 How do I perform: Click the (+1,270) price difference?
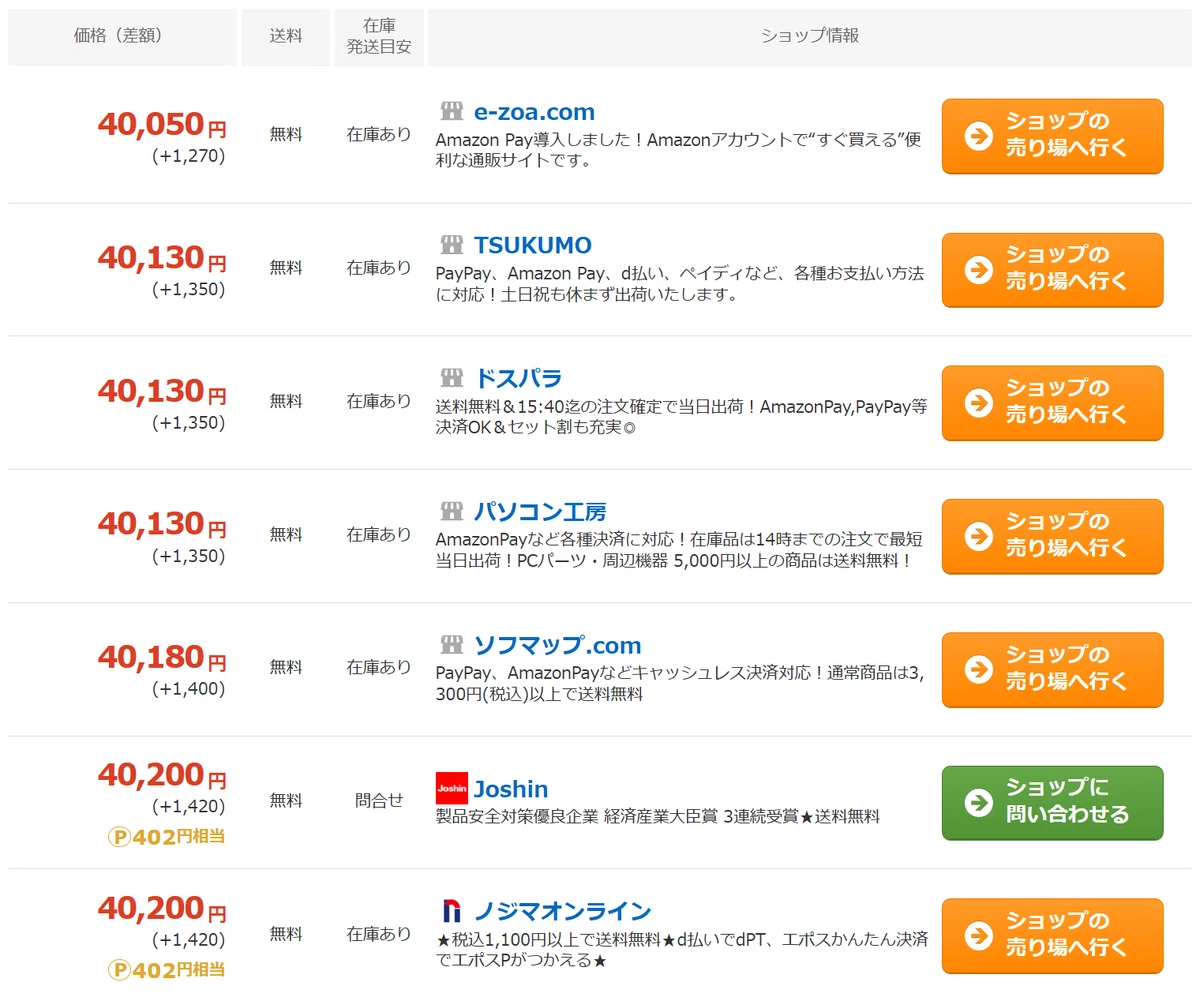click(x=189, y=156)
